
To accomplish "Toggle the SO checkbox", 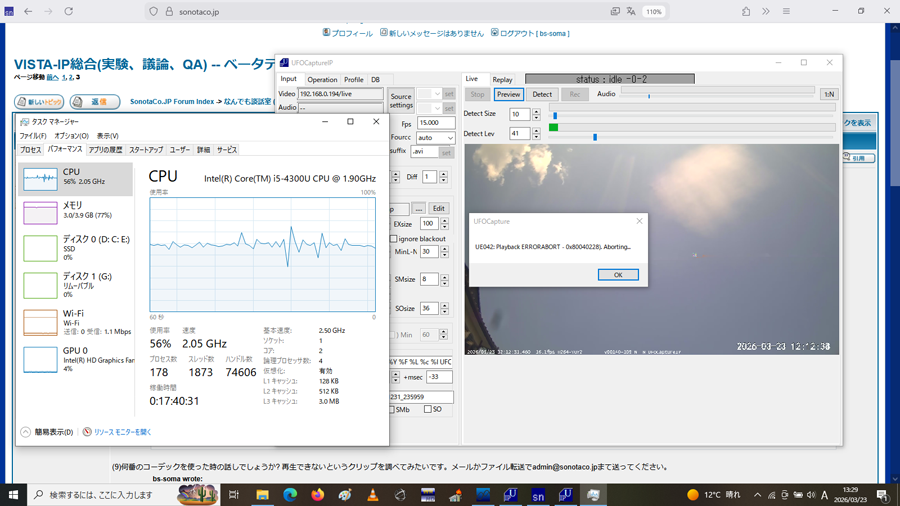I will pyautogui.click(x=428, y=409).
